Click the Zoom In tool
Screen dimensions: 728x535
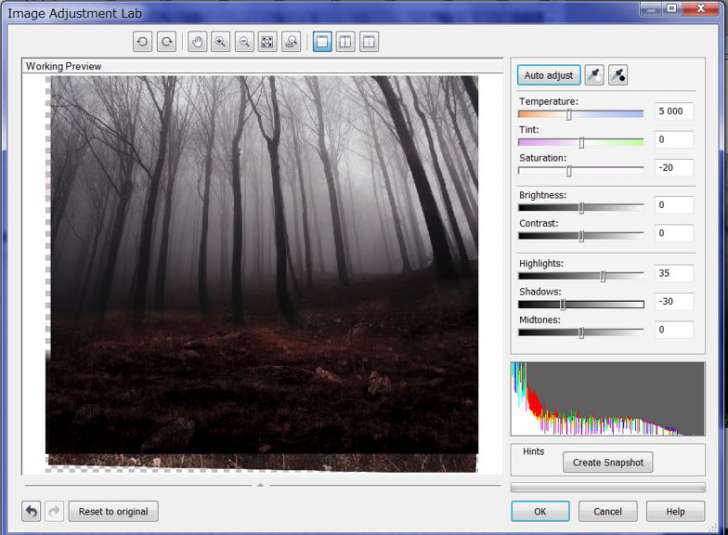tap(221, 42)
